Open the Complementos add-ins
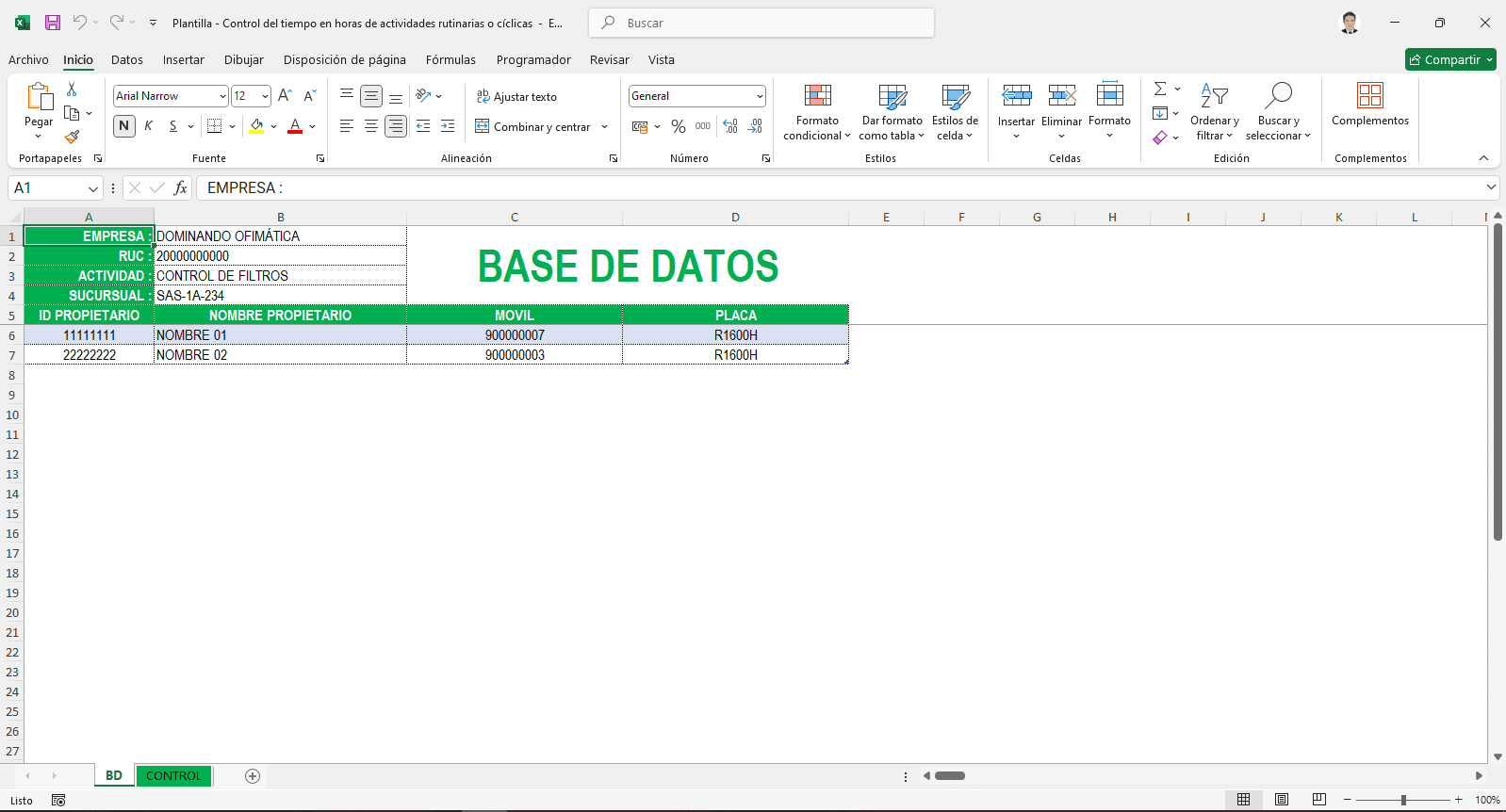This screenshot has width=1506, height=812. 1370,106
